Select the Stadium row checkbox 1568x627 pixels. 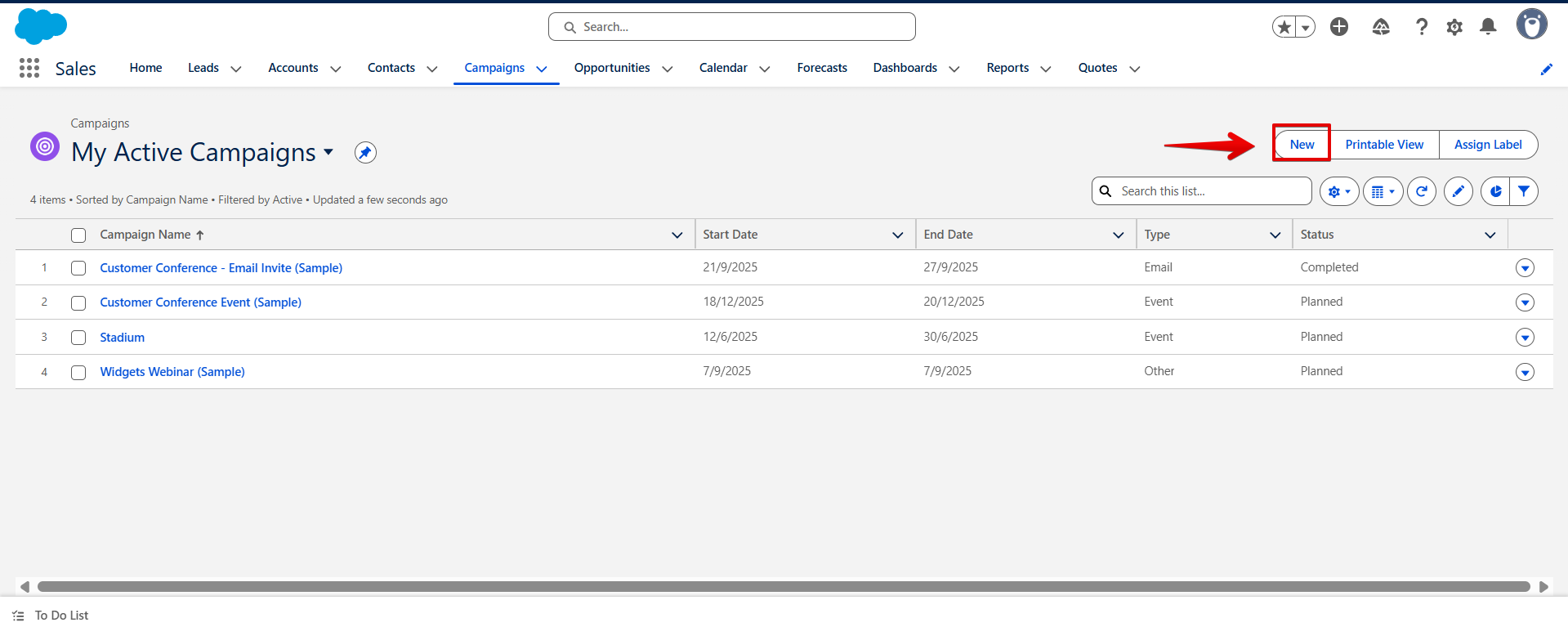coord(78,338)
